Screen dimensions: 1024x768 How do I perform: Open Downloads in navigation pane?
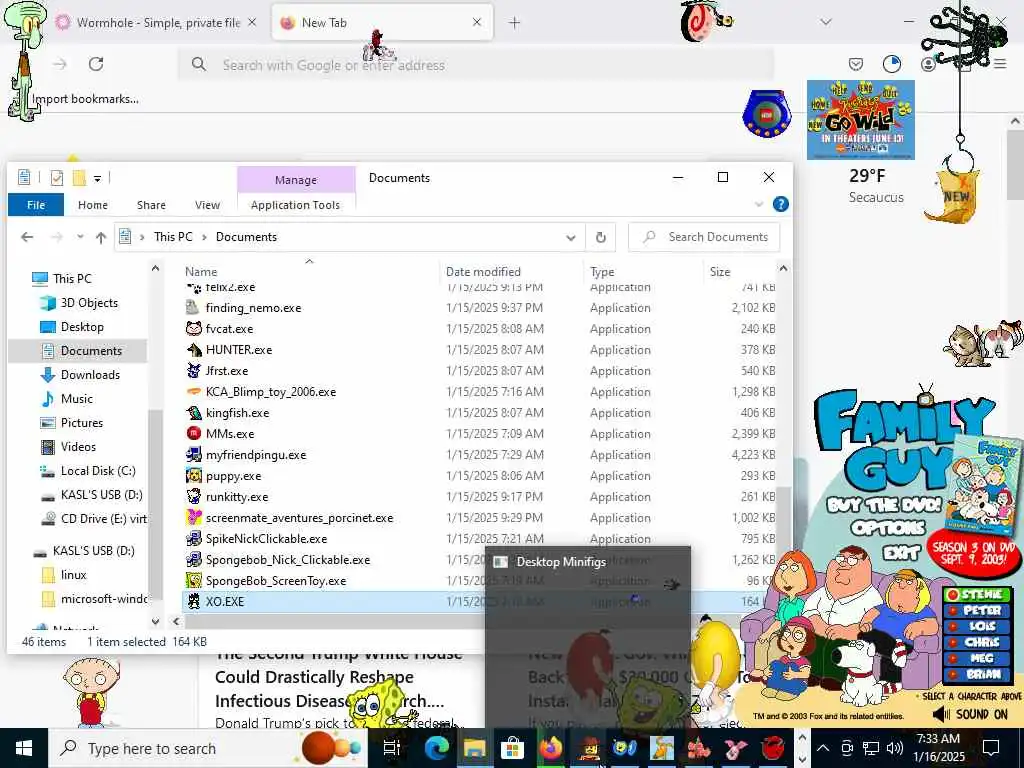(x=90, y=375)
